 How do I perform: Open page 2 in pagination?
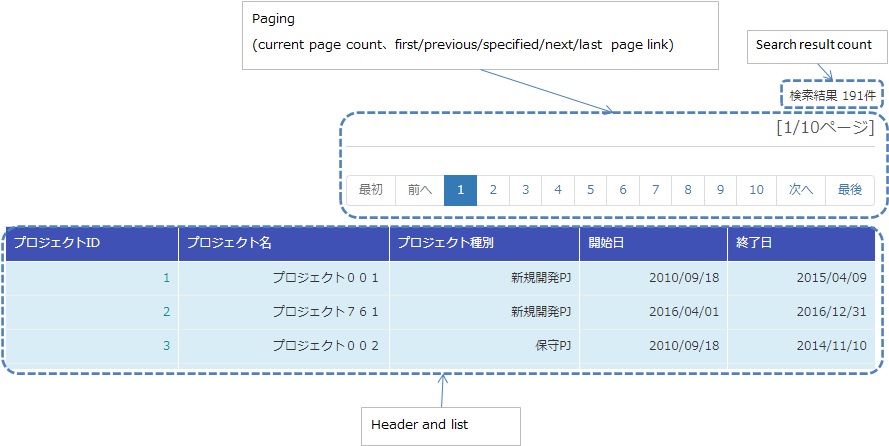(493, 190)
